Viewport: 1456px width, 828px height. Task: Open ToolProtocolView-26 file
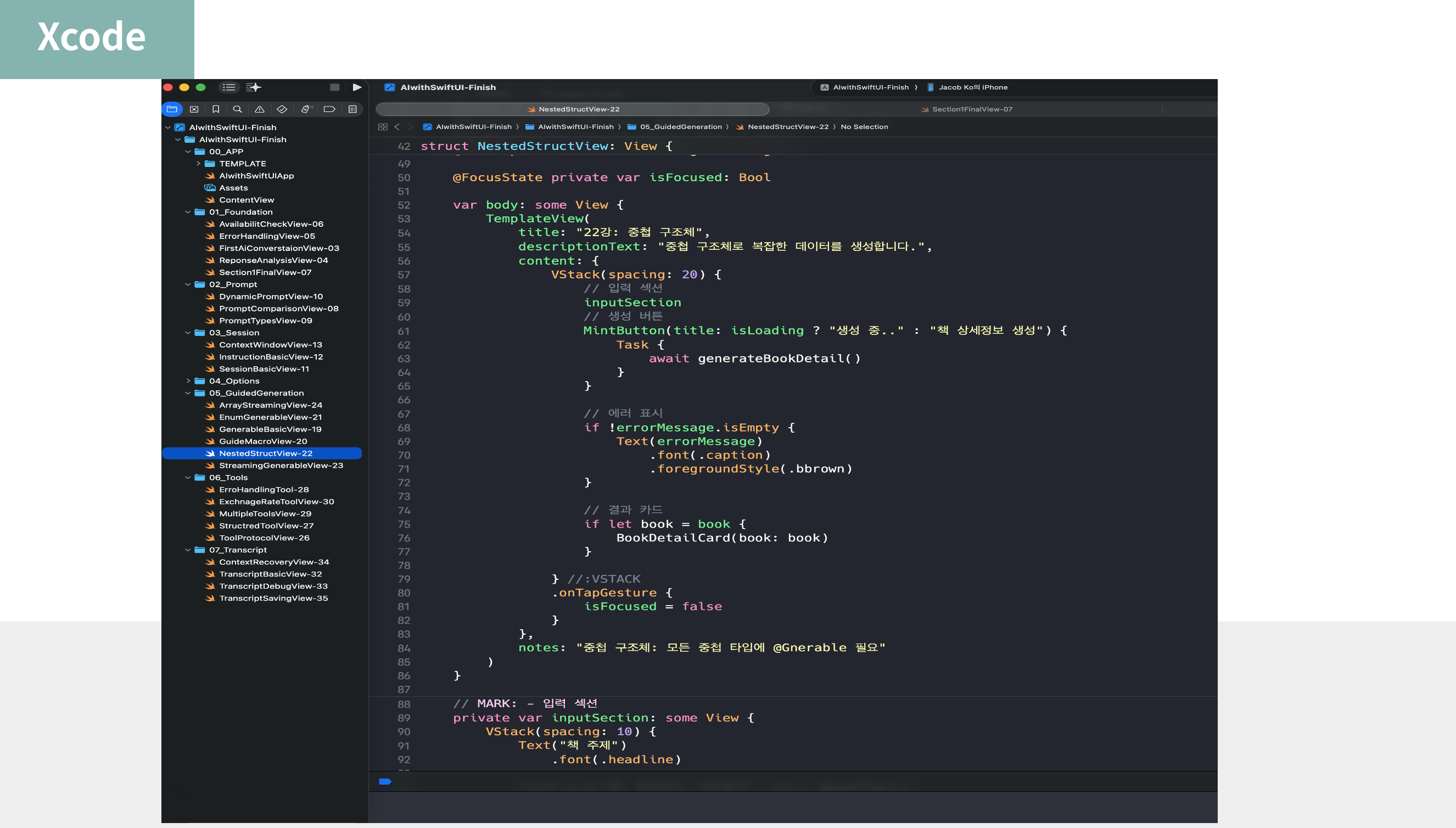[264, 538]
